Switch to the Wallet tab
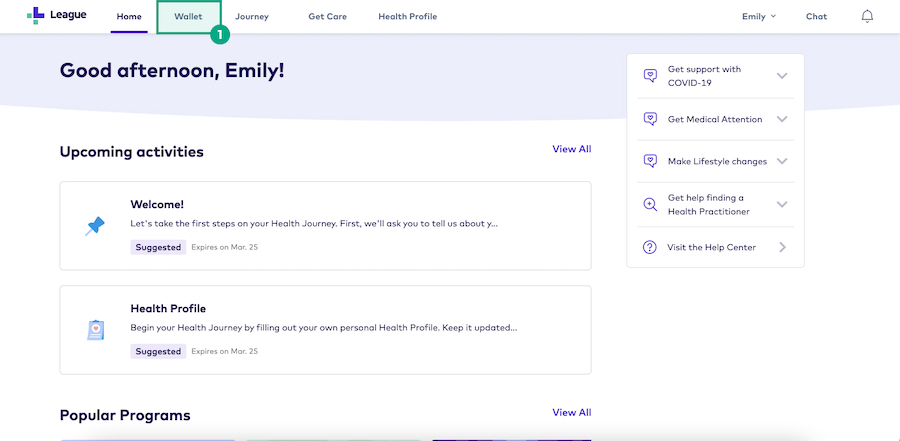The width and height of the screenshot is (900, 441). click(188, 17)
